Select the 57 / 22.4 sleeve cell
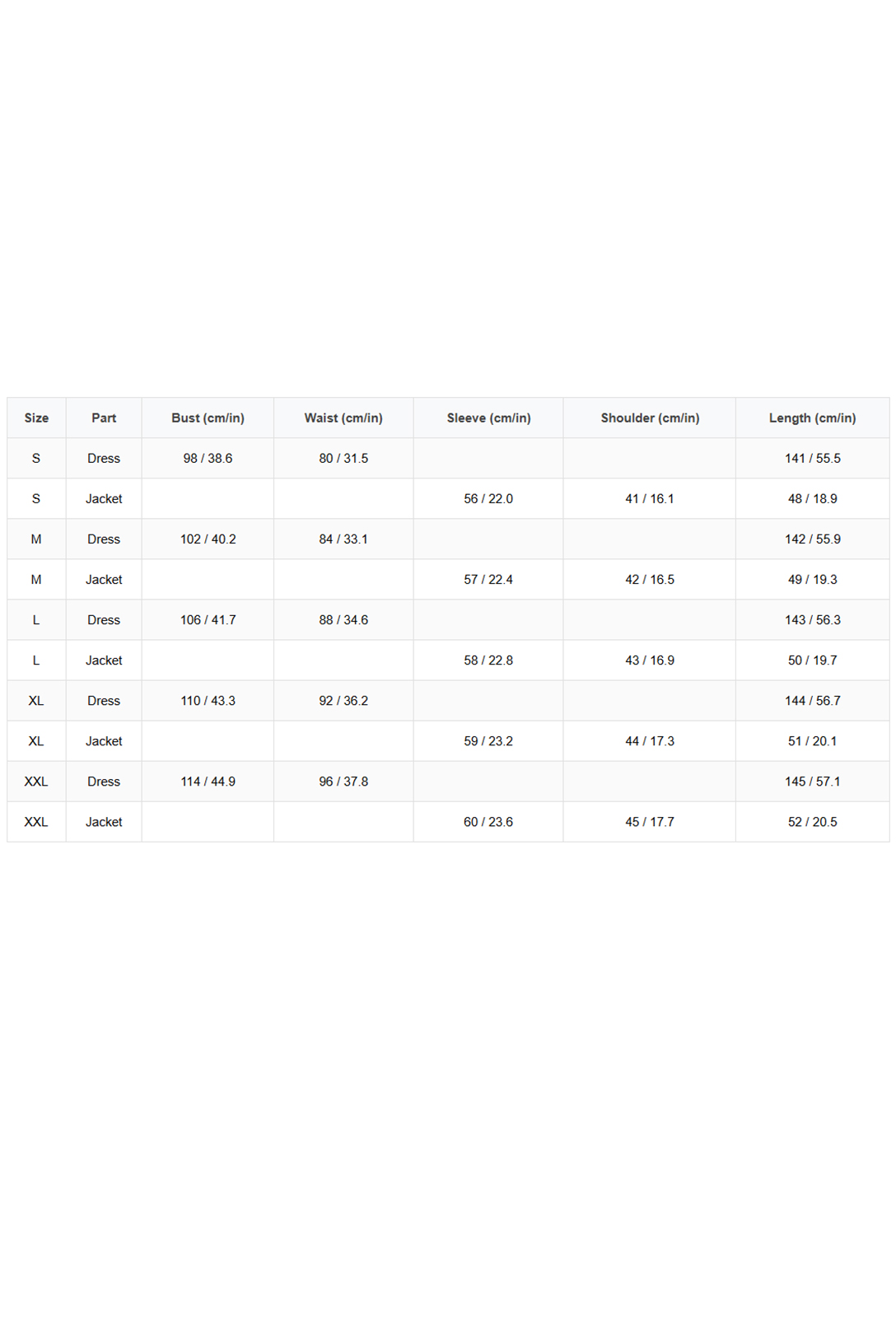Image resolution: width=896 pixels, height=1344 pixels. coord(488,579)
